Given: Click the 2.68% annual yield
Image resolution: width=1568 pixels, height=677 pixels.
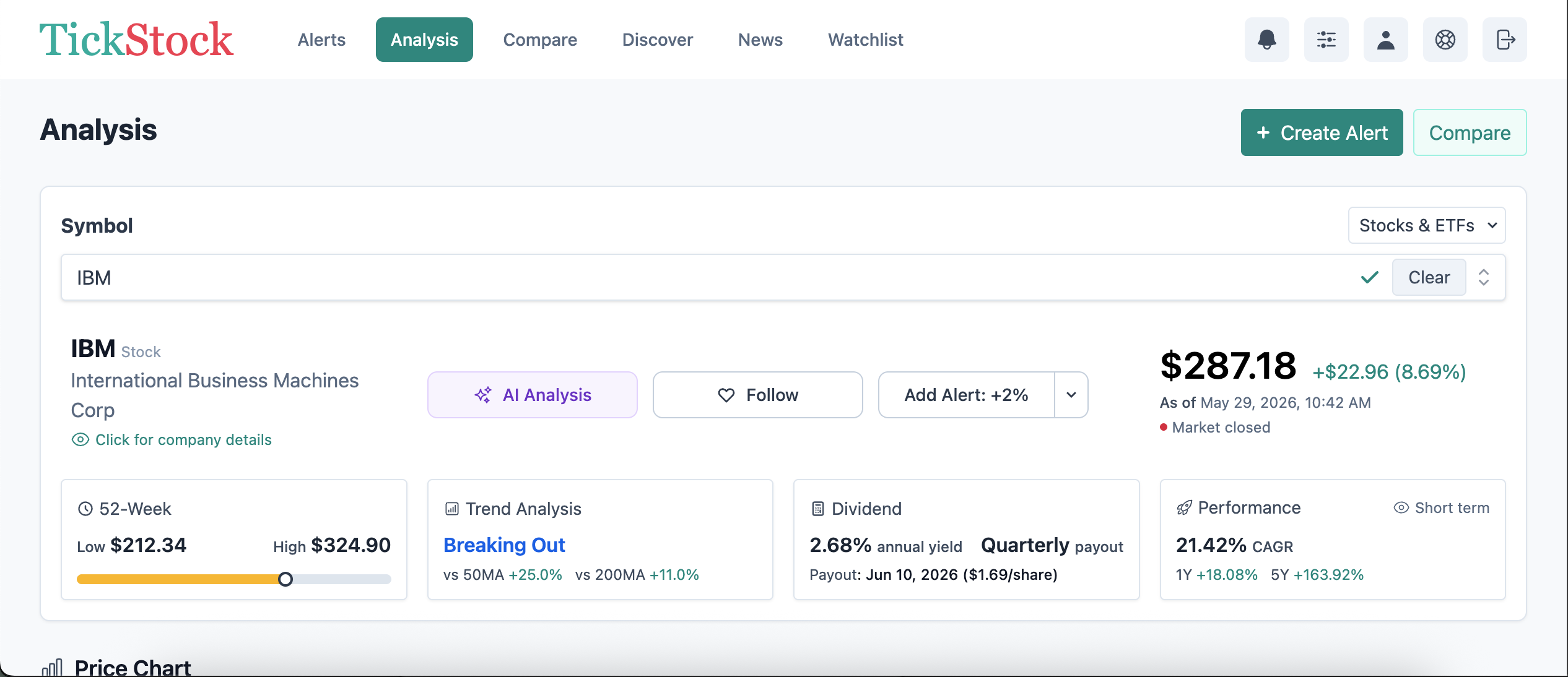Looking at the screenshot, I should coord(886,545).
